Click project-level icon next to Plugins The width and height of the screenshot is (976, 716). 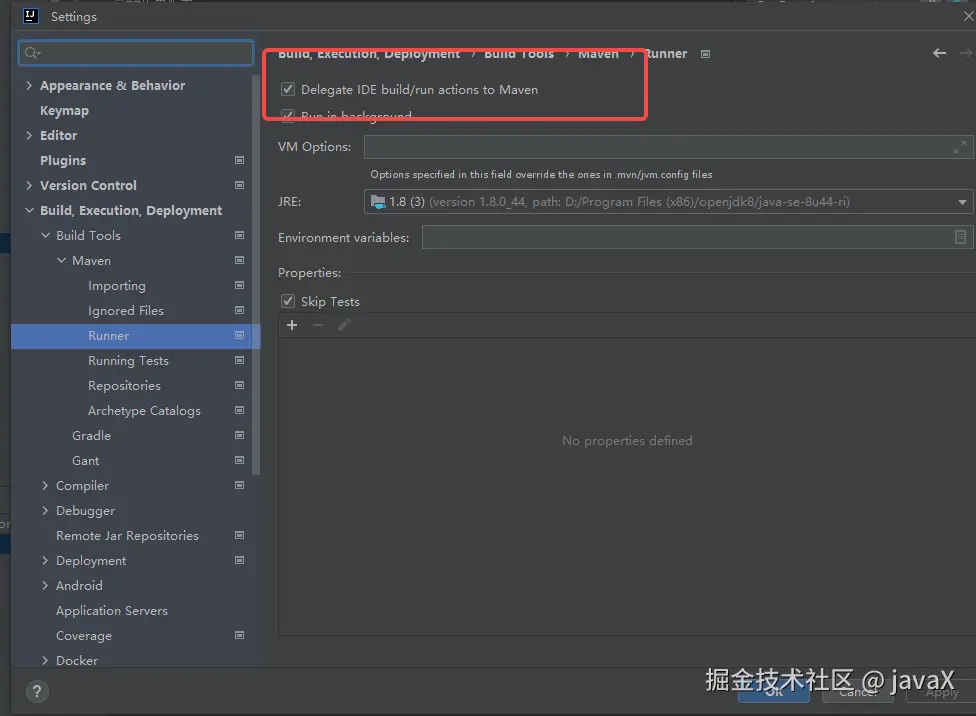coord(239,161)
